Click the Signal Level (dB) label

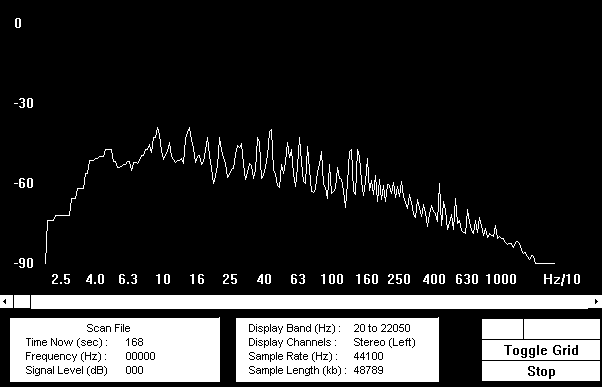point(66,370)
